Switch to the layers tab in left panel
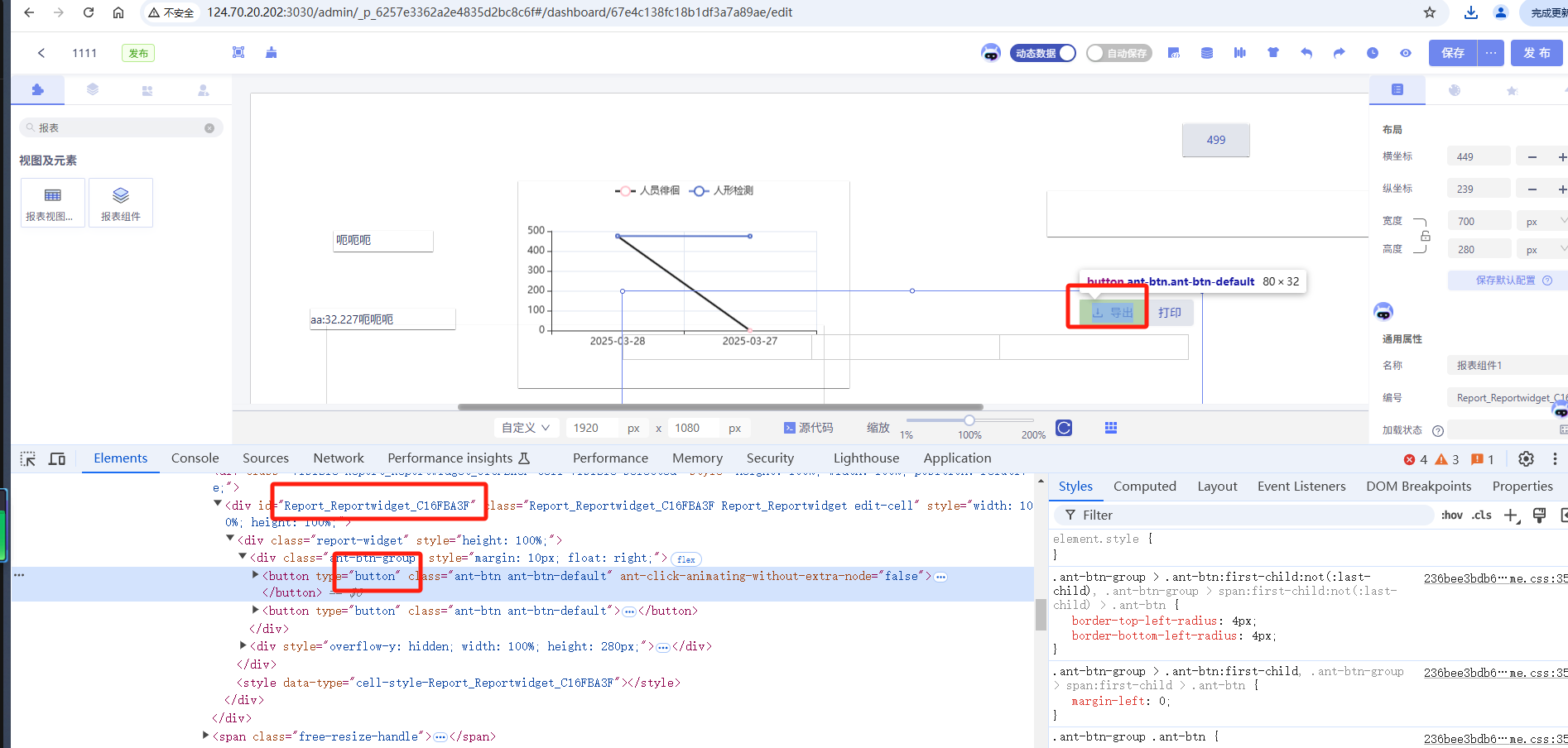This screenshot has height=748, width=1568. (93, 90)
